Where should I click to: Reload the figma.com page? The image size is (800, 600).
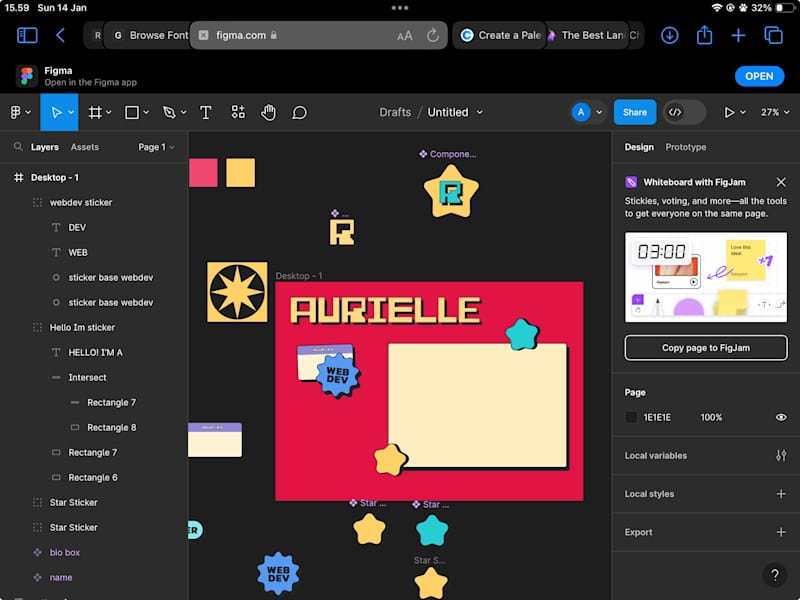433,35
